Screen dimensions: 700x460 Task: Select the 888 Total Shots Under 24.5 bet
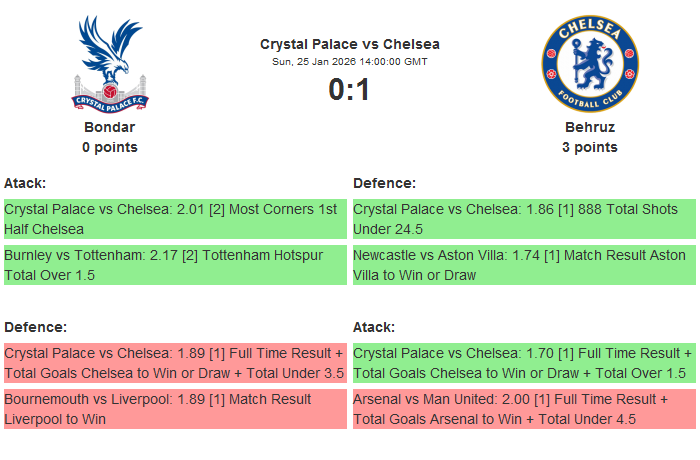[524, 219]
